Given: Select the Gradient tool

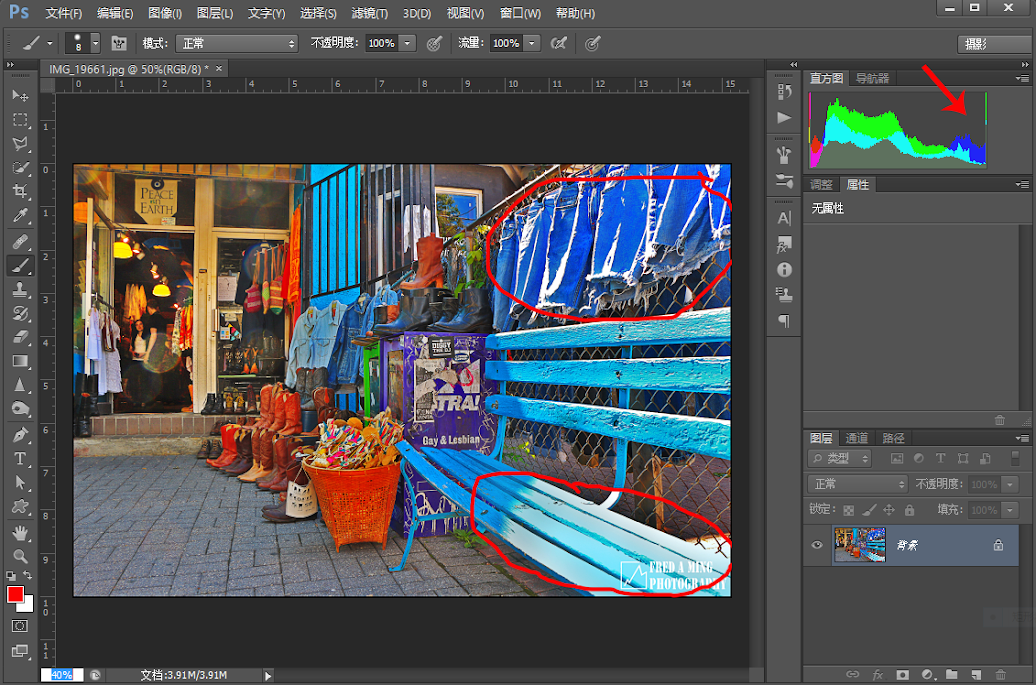Looking at the screenshot, I should coord(20,361).
